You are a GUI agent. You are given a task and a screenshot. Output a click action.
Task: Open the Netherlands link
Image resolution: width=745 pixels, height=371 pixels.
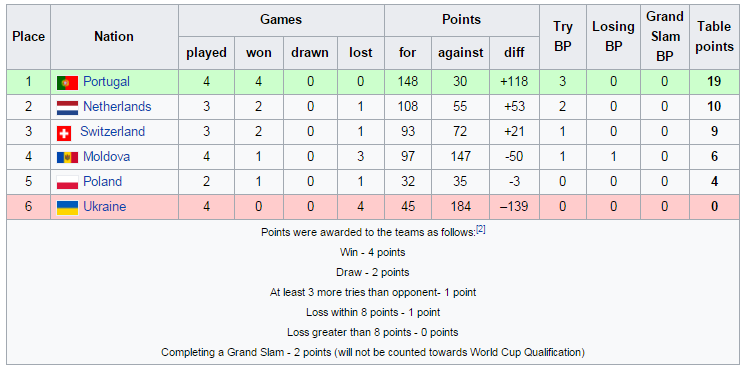(117, 106)
